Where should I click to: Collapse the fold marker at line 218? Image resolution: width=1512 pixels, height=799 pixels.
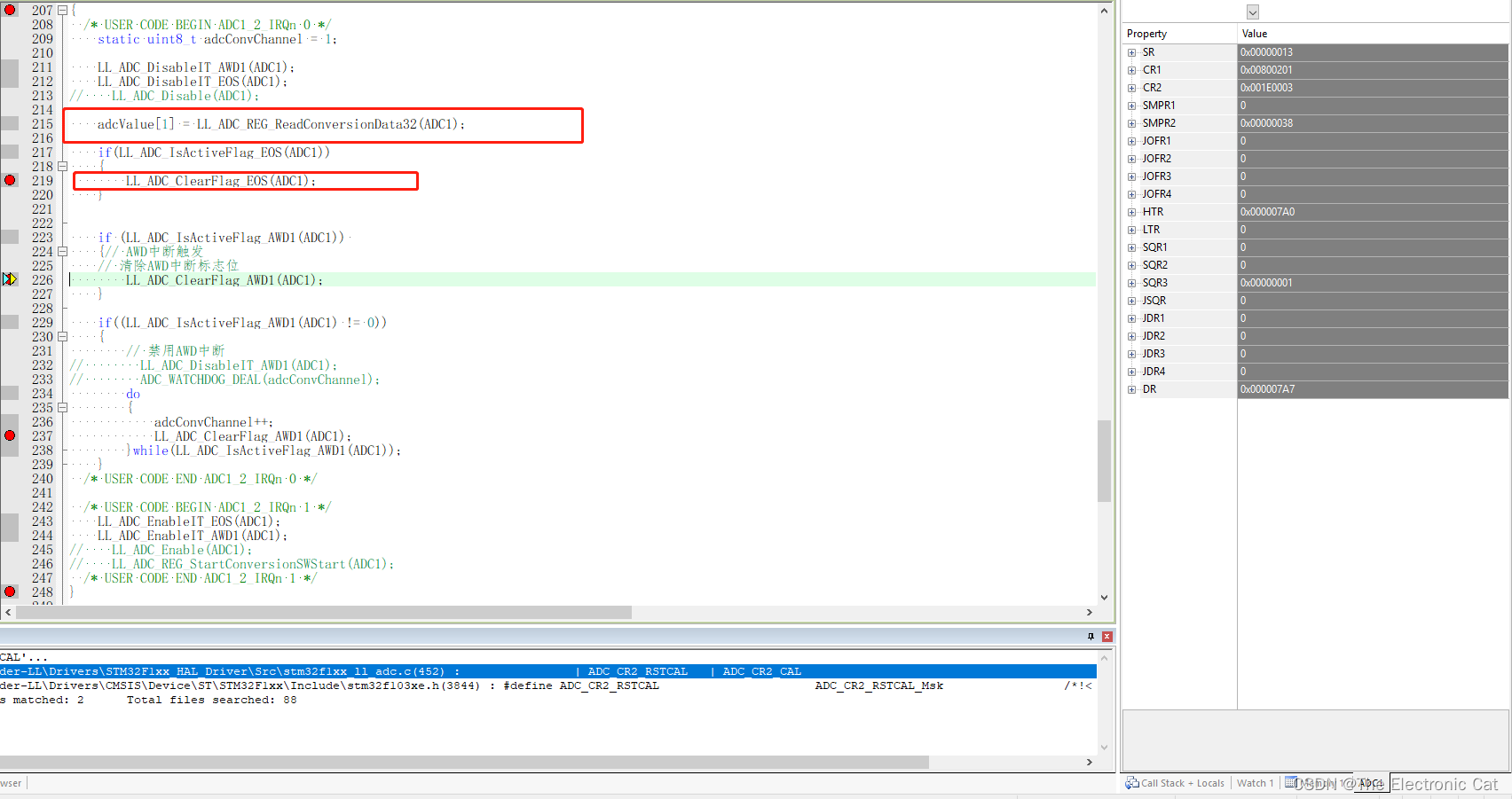[62, 167]
